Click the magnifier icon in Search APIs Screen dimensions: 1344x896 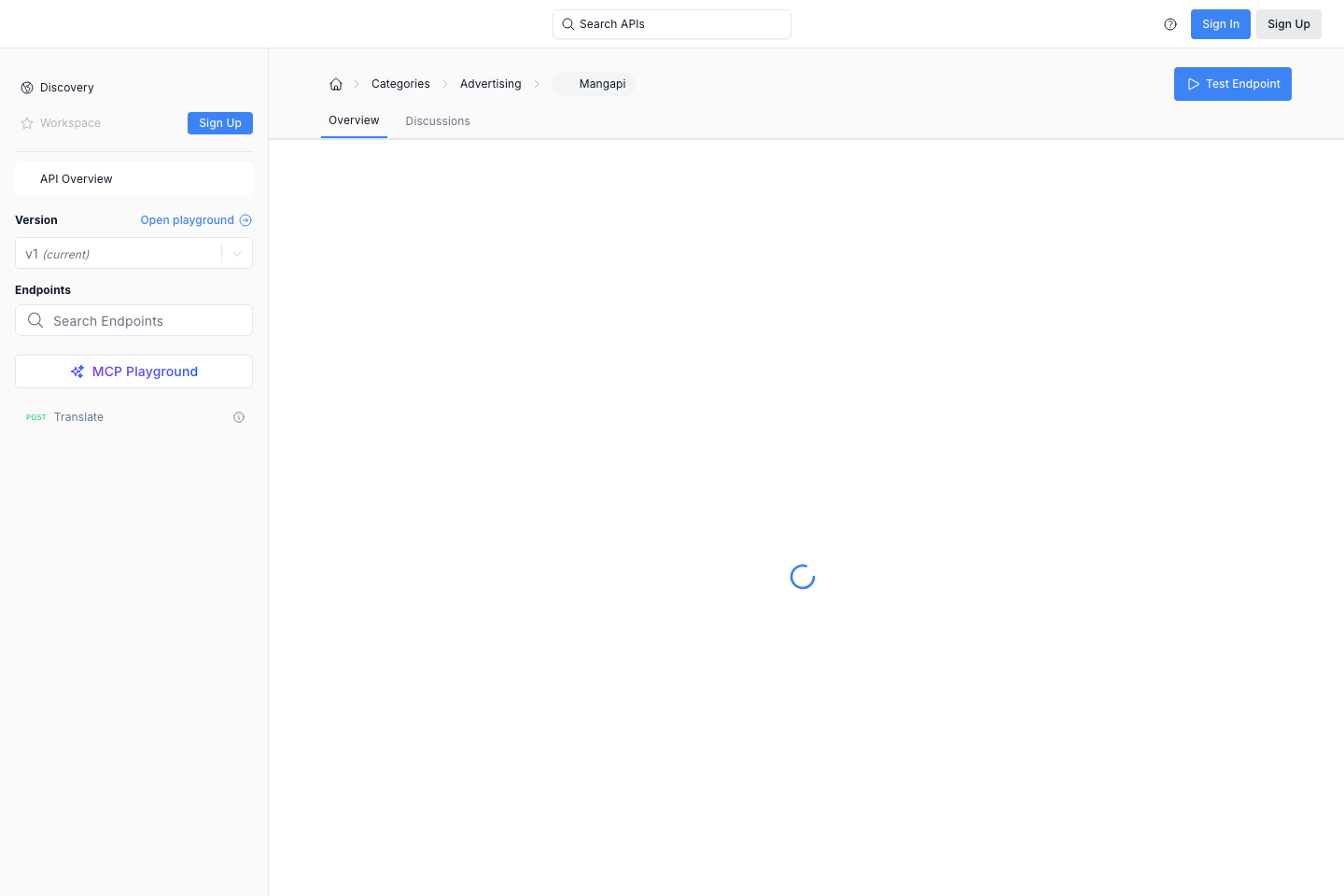pyautogui.click(x=568, y=23)
